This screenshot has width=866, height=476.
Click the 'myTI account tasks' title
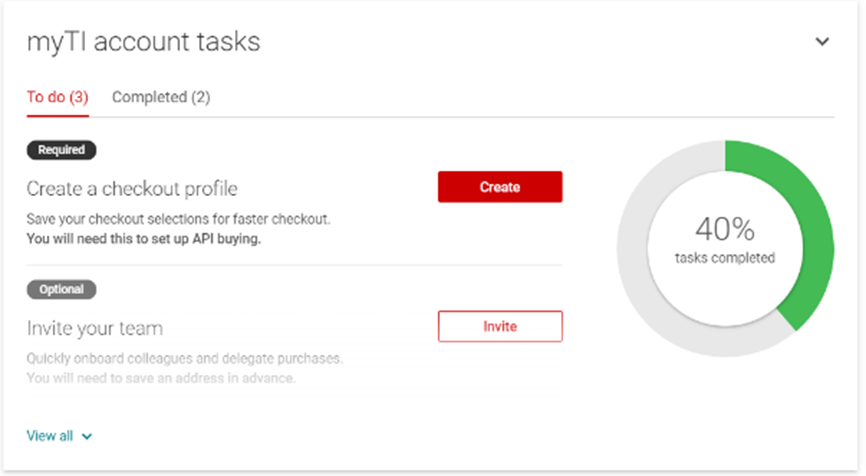tap(144, 42)
